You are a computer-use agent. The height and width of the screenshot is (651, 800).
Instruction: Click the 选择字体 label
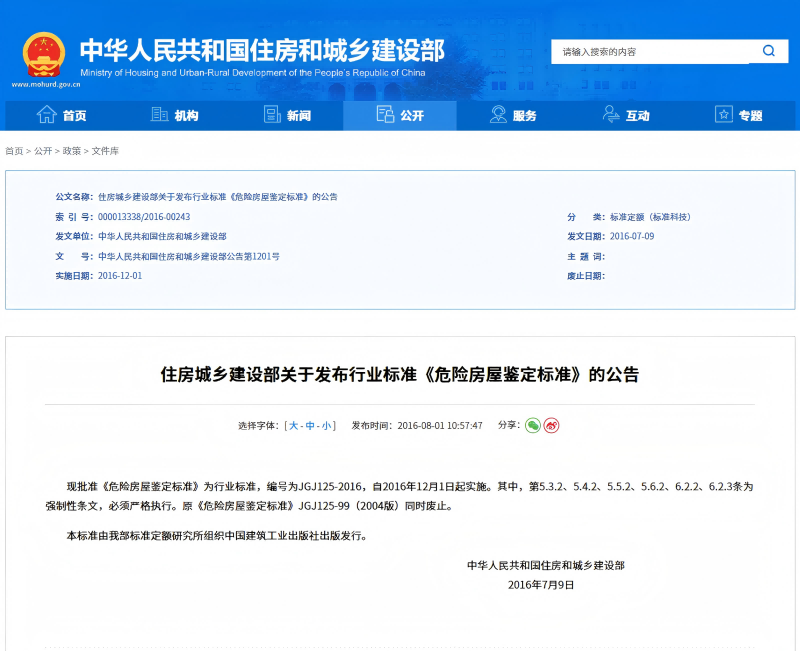[258, 425]
